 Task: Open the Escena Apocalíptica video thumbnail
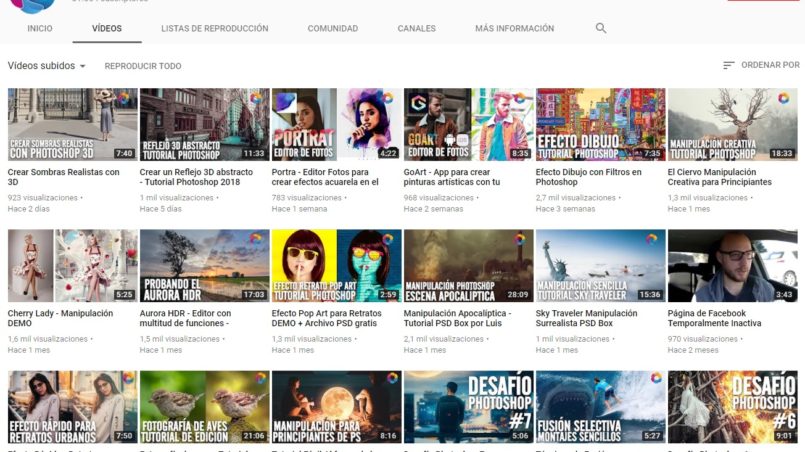click(x=469, y=266)
